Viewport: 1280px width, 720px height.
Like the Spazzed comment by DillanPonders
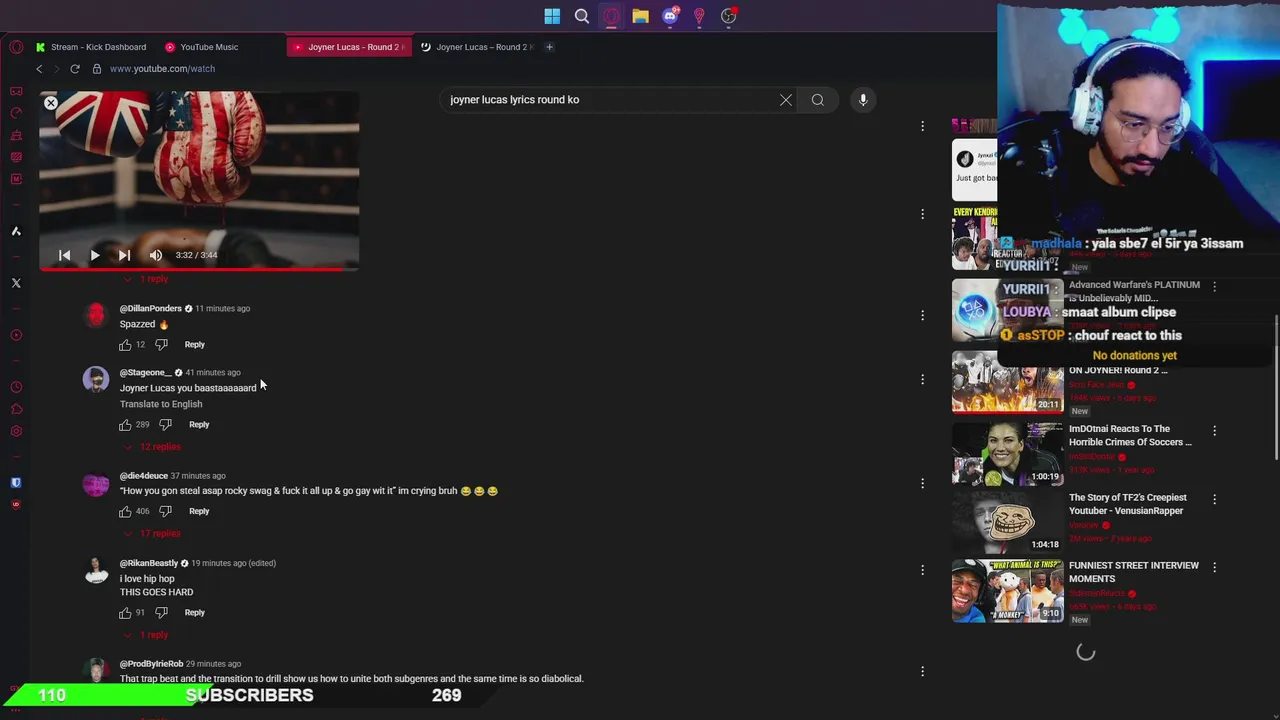[x=125, y=345]
